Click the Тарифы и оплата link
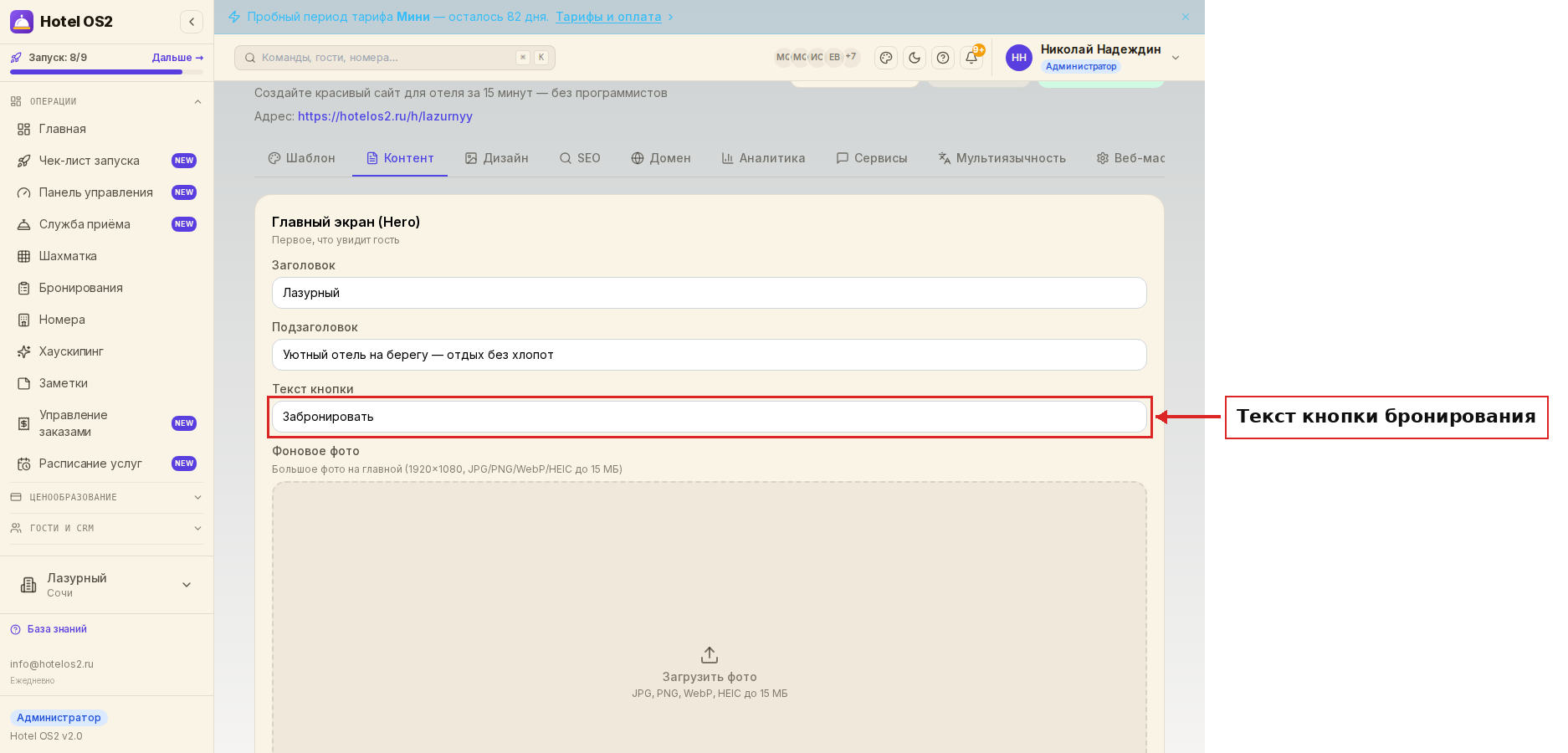 click(608, 17)
